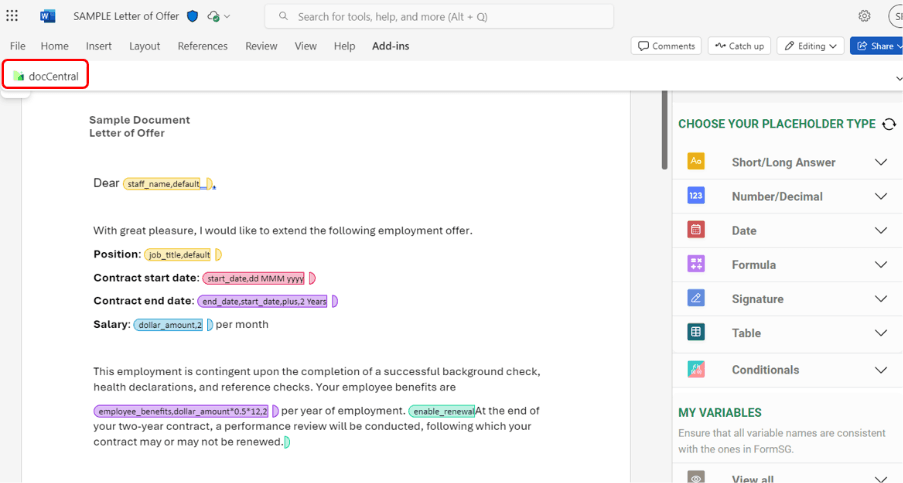
Task: Click the document vertical scrollbar
Action: pyautogui.click(x=662, y=130)
